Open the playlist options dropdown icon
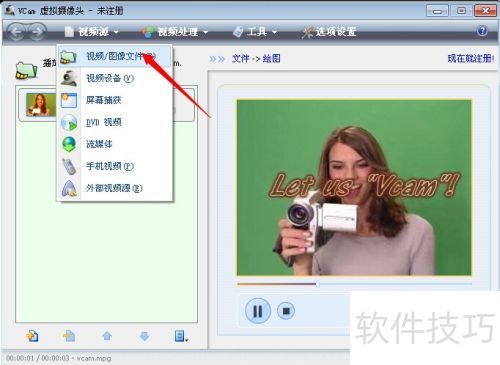Viewport: 500px width, 365px height. click(181, 336)
